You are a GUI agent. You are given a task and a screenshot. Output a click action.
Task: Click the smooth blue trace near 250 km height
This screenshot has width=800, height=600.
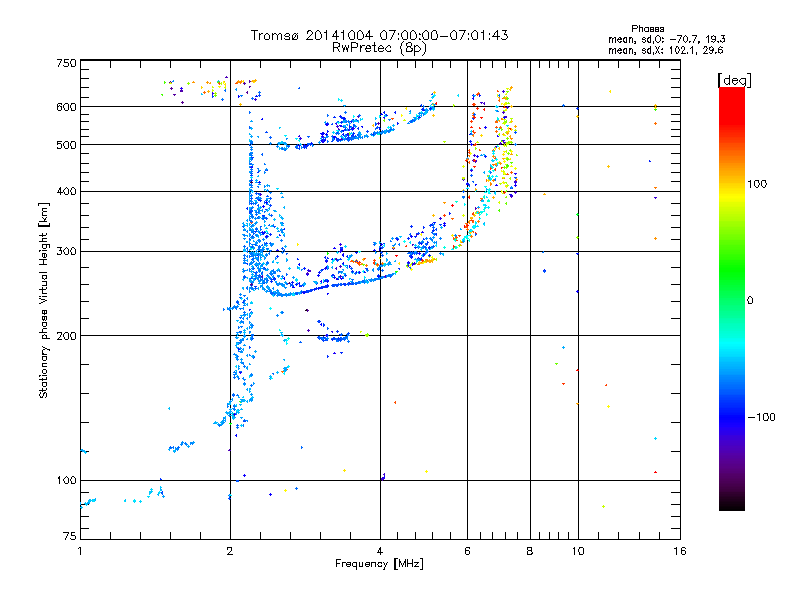[327, 287]
